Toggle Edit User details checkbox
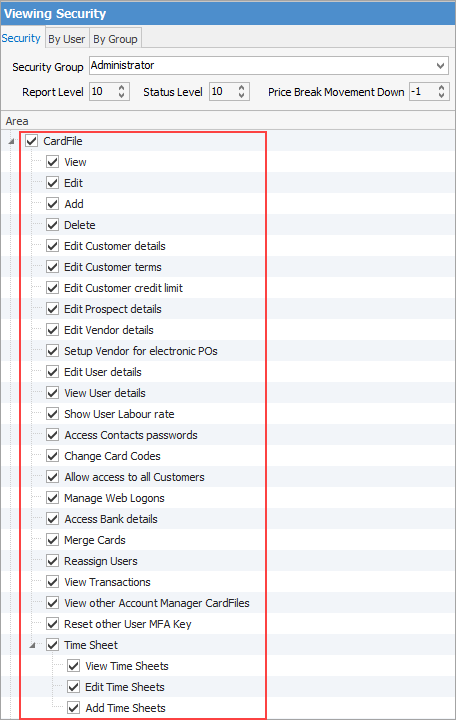 [x=52, y=371]
